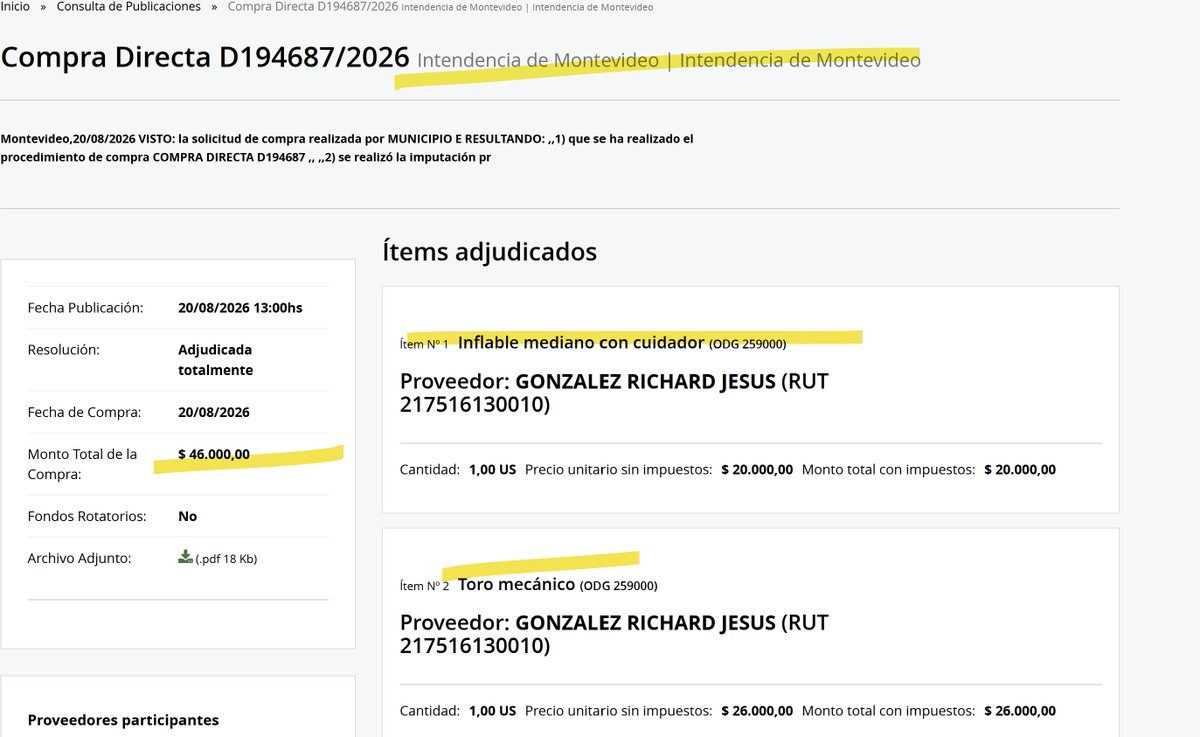The width and height of the screenshot is (1200, 737).
Task: Select the unit price '$ 20.000,00' without taxes
Action: click(x=757, y=469)
